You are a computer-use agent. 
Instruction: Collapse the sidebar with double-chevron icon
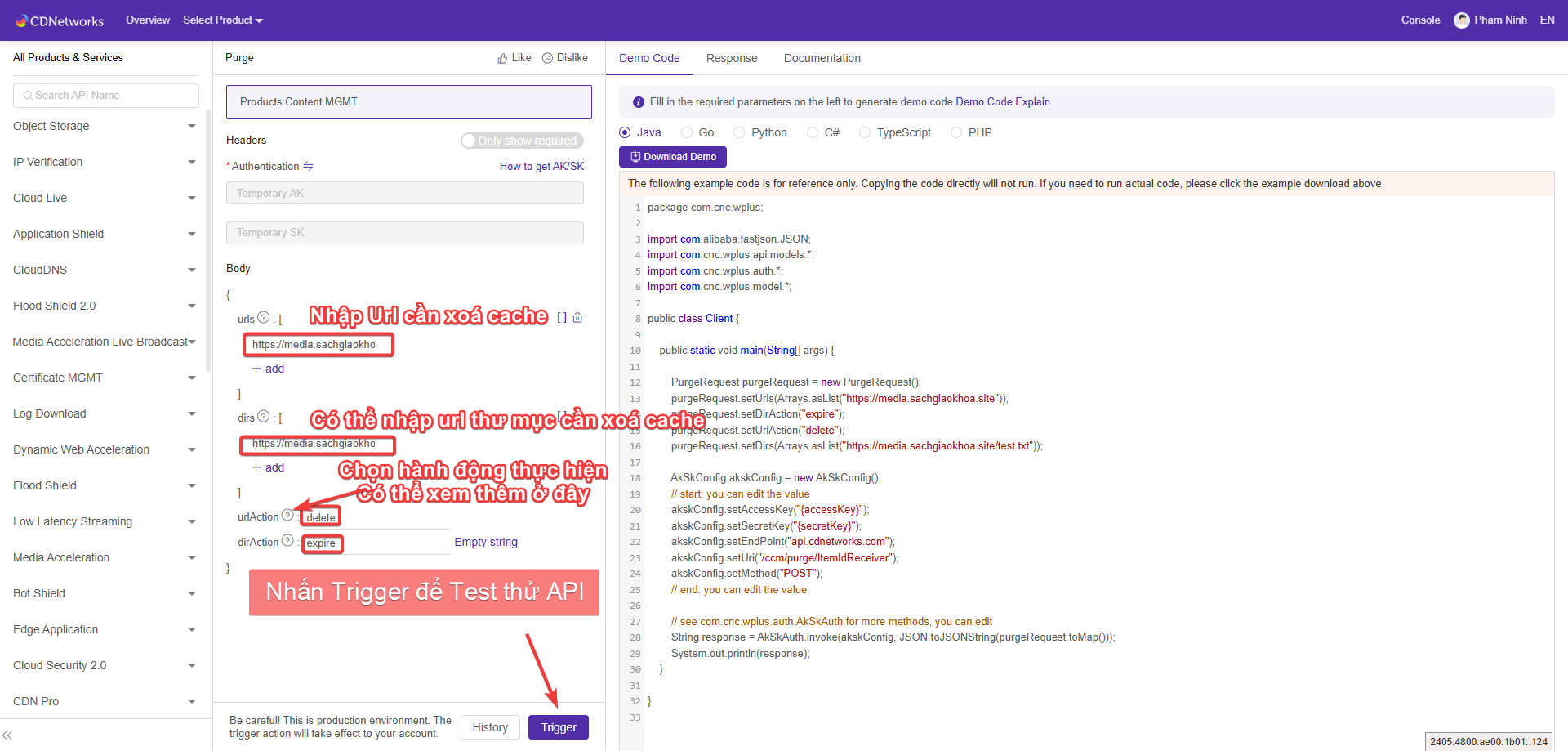point(7,735)
